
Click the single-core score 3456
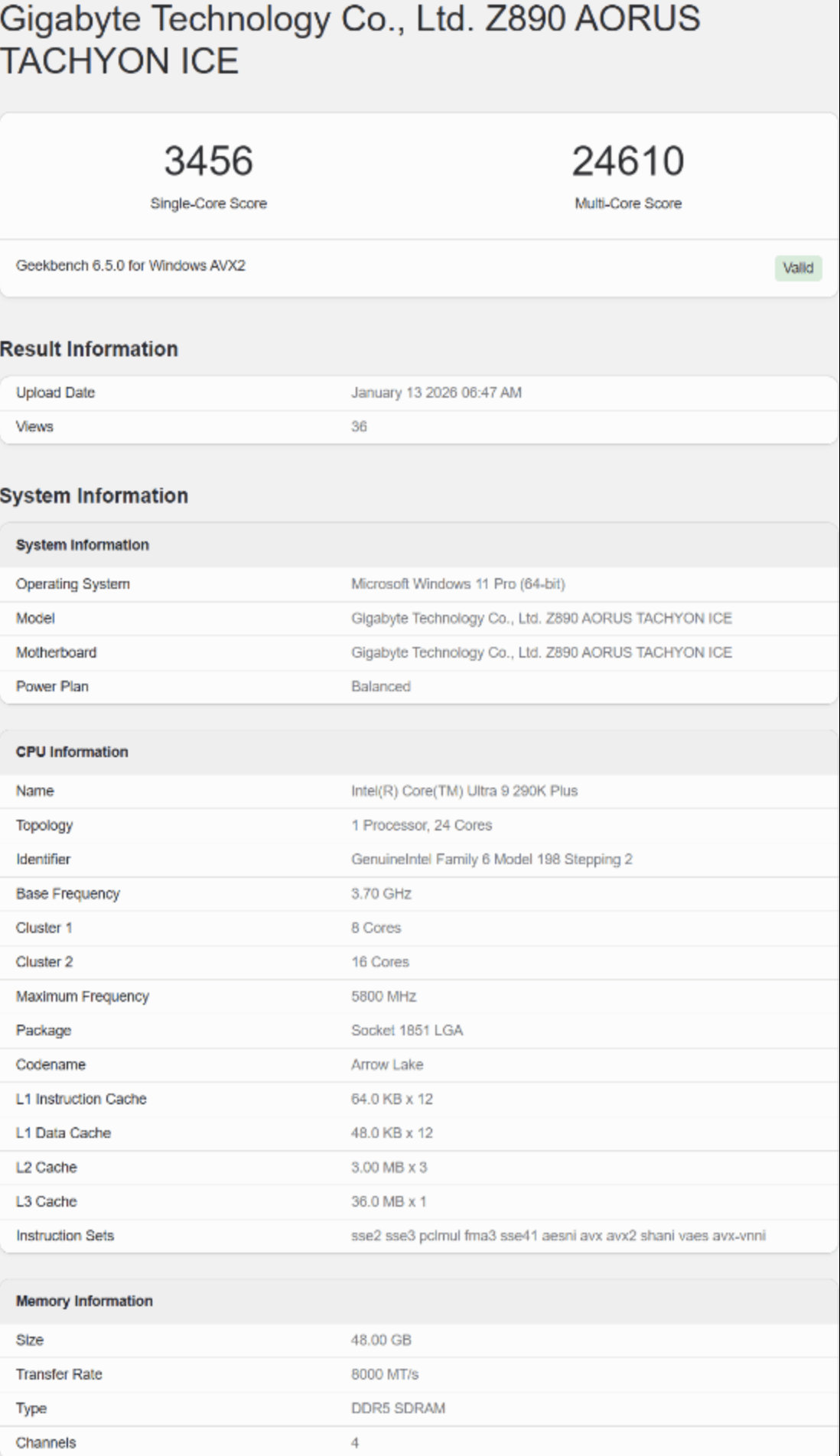pyautogui.click(x=208, y=161)
